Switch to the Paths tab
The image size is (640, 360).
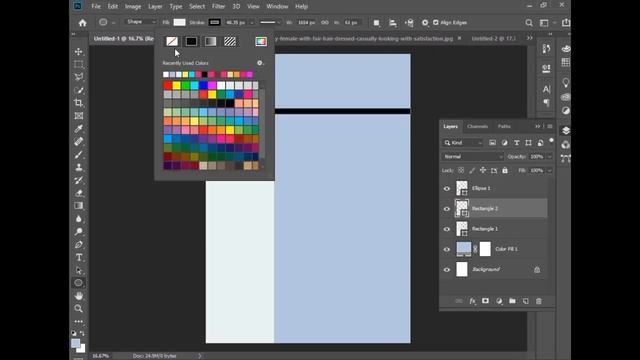[x=504, y=127]
